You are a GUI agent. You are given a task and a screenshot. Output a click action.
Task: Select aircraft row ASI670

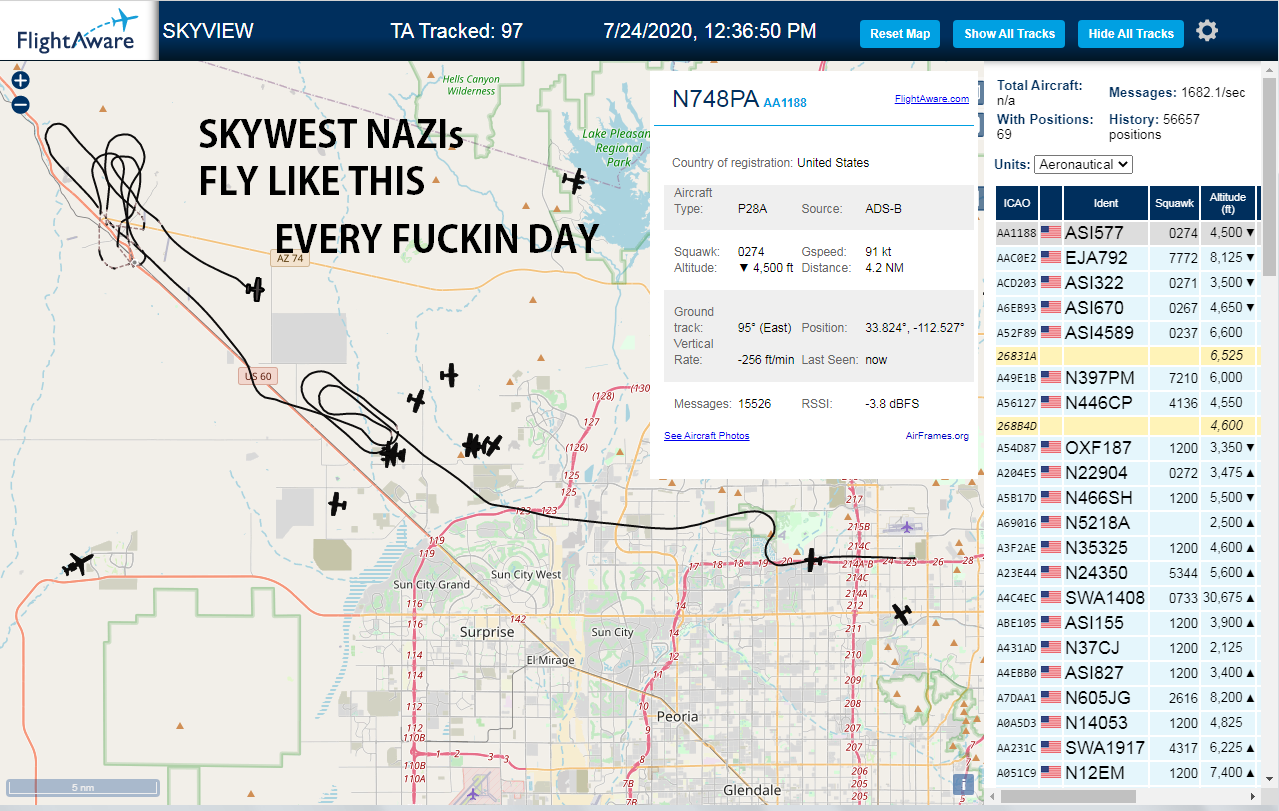[x=1127, y=307]
